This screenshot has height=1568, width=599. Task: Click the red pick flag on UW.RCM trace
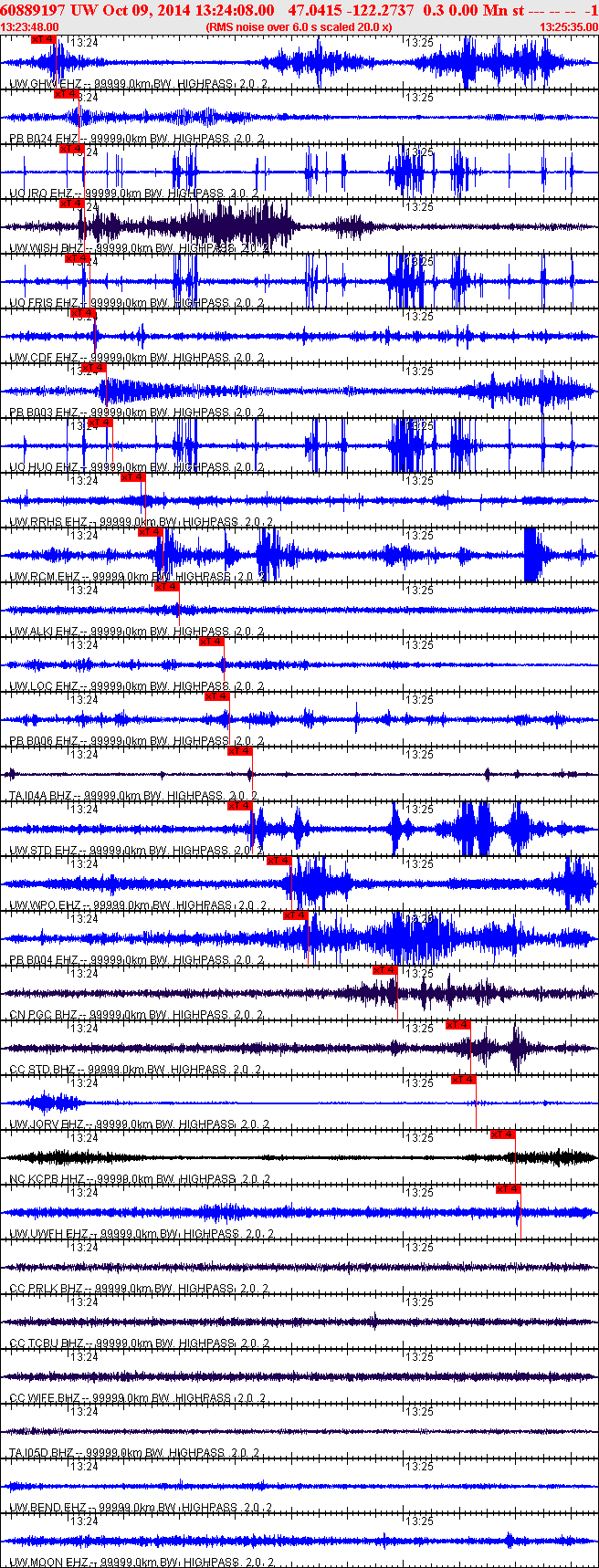(150, 532)
